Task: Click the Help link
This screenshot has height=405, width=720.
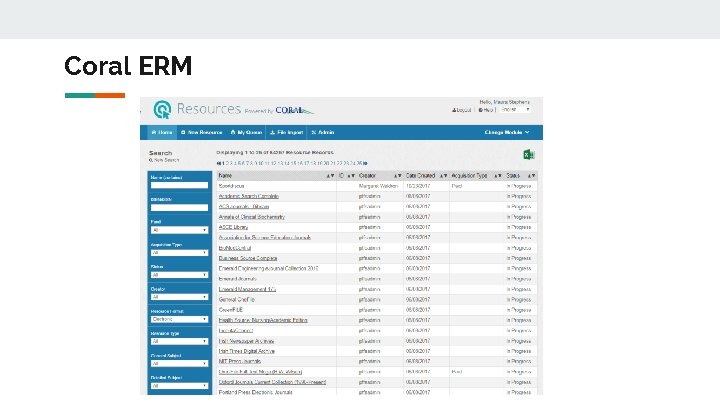Action: coord(486,110)
